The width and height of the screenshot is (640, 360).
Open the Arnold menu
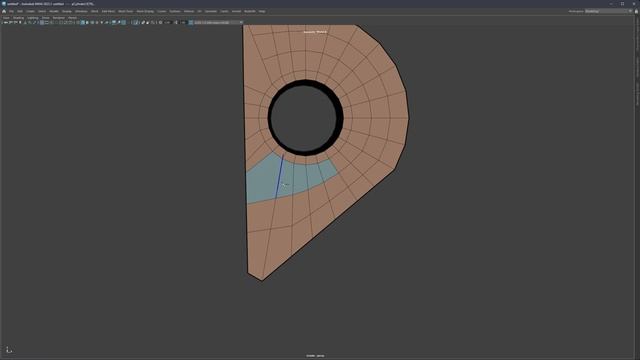coord(236,11)
